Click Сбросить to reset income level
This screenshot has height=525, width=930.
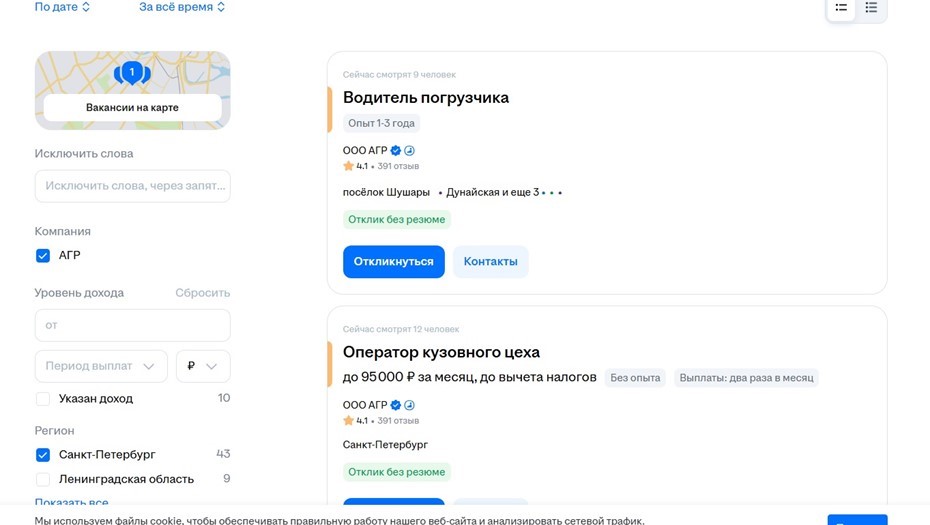[x=202, y=293]
